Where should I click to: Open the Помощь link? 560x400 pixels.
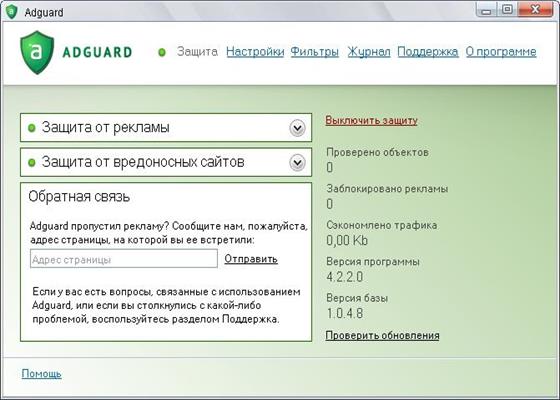pyautogui.click(x=41, y=374)
